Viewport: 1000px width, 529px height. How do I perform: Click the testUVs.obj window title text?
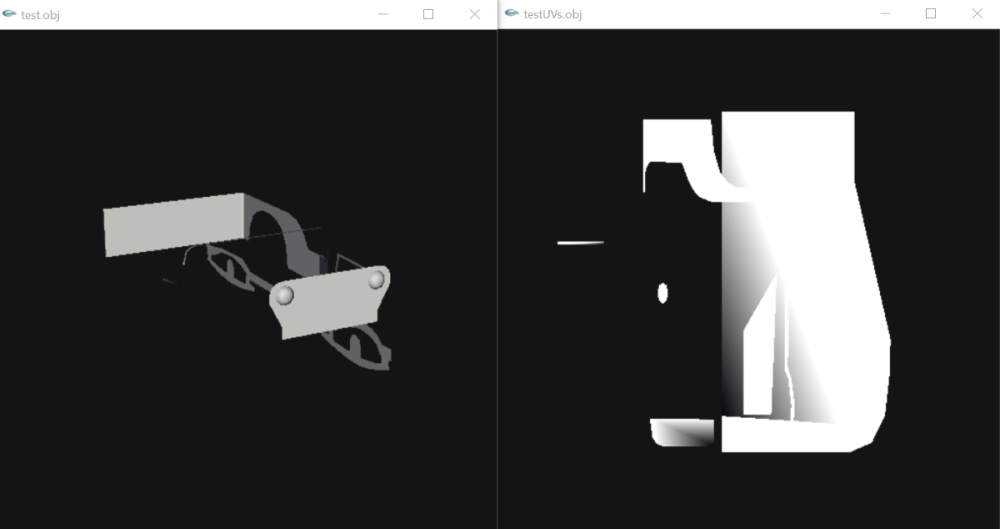(552, 15)
